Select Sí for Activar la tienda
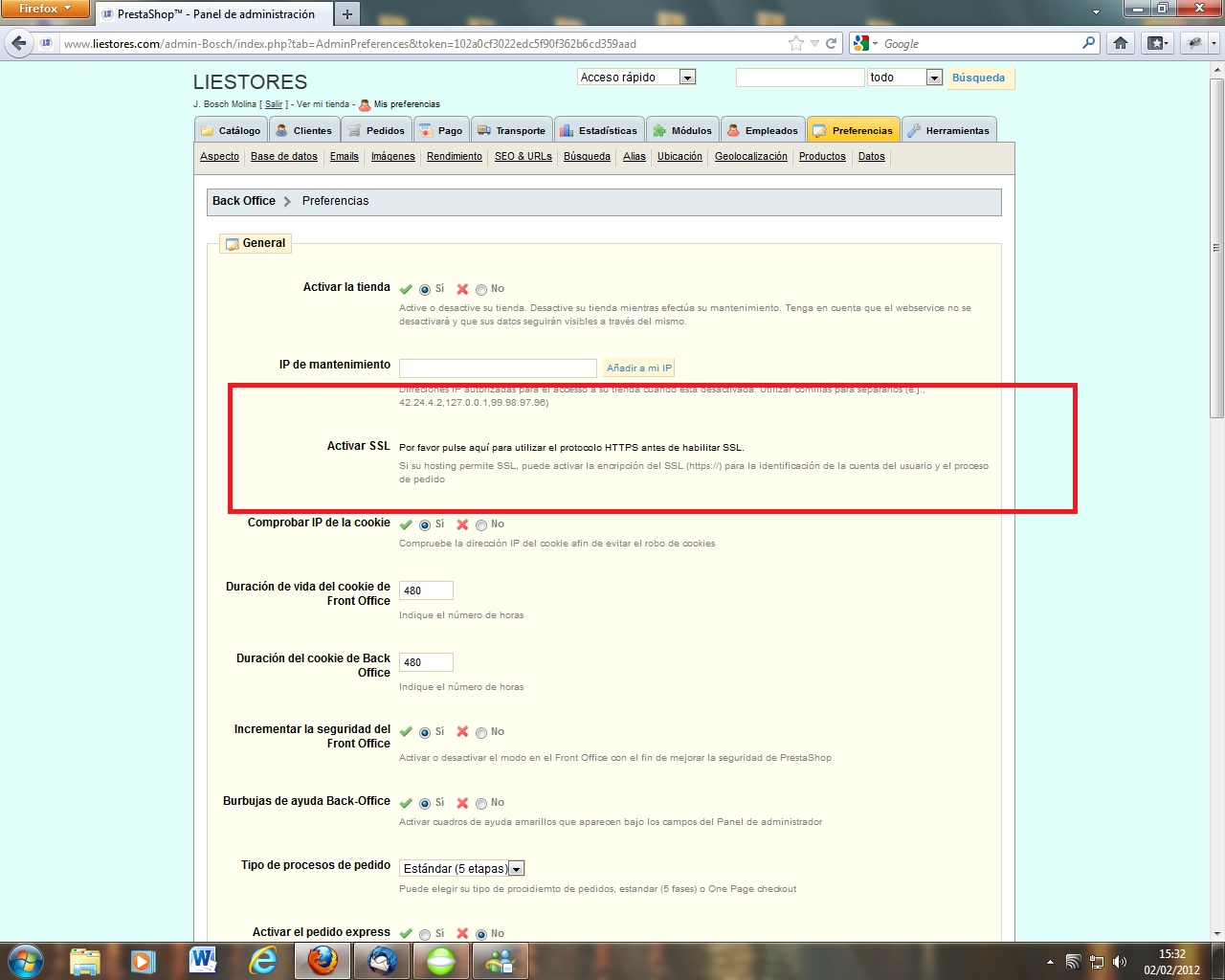The height and width of the screenshot is (980, 1225). pos(425,289)
